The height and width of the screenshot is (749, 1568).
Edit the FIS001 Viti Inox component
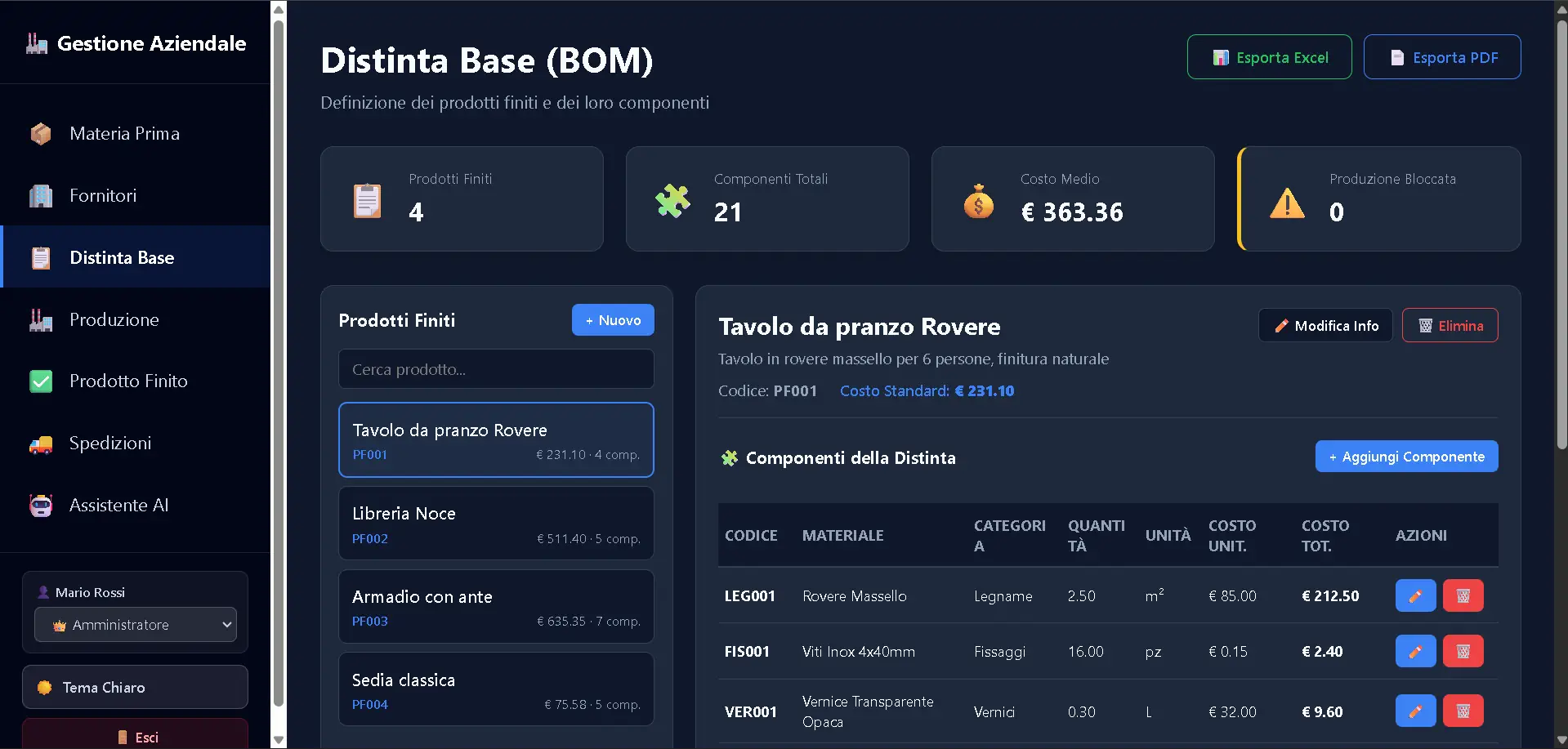point(1415,651)
